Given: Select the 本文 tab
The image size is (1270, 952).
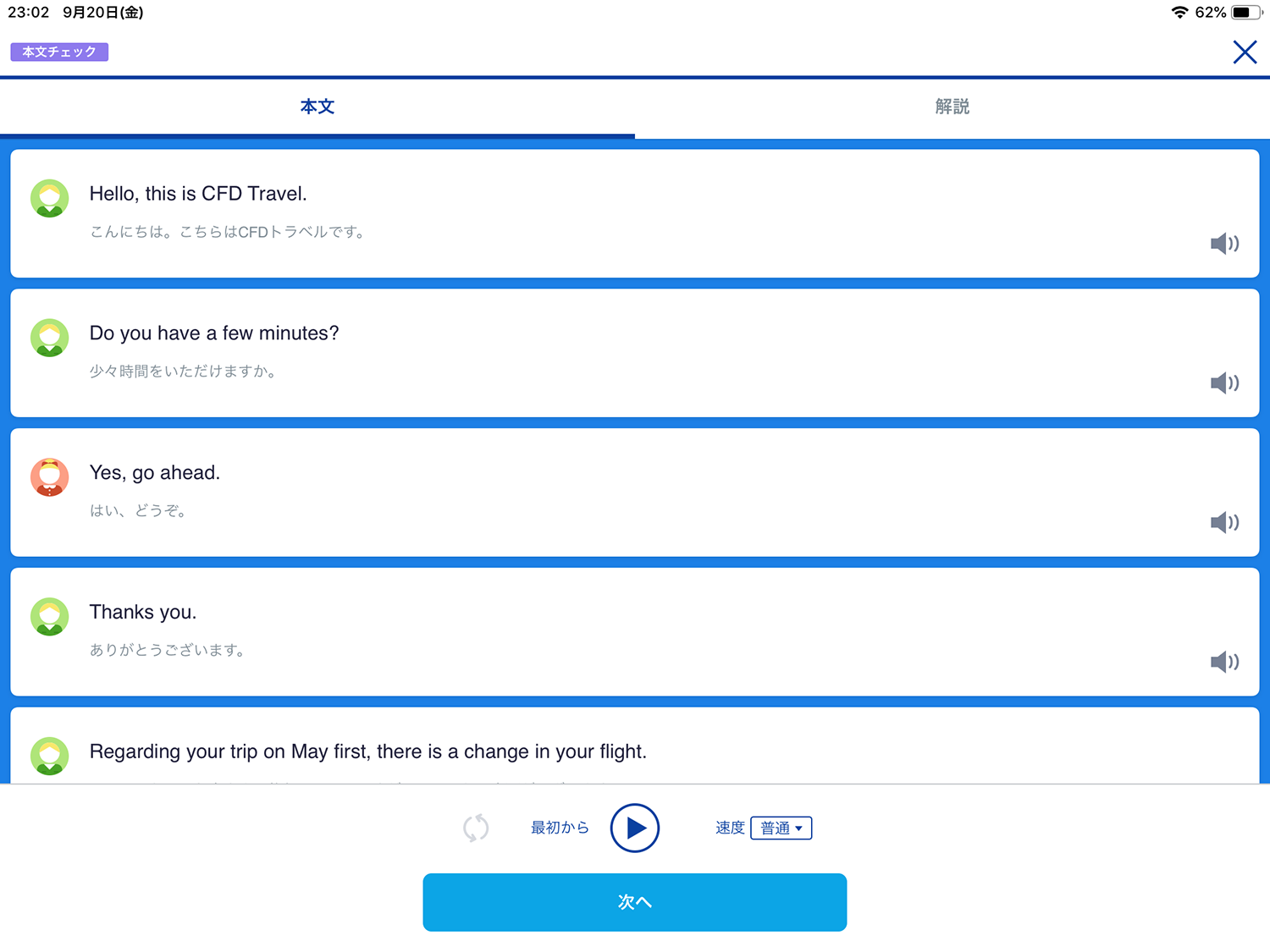Looking at the screenshot, I should point(317,107).
